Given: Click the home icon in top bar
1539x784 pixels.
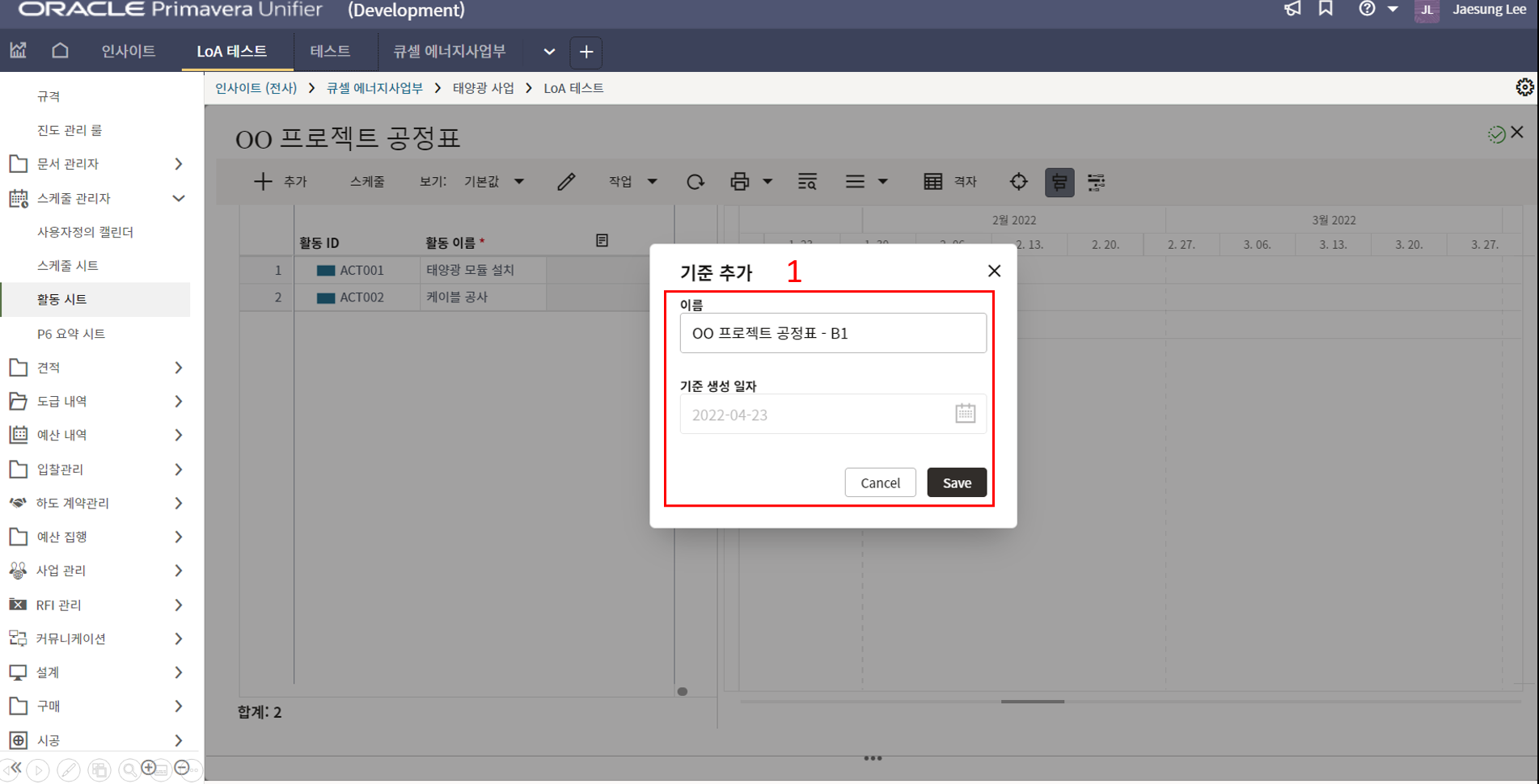Looking at the screenshot, I should click(60, 51).
